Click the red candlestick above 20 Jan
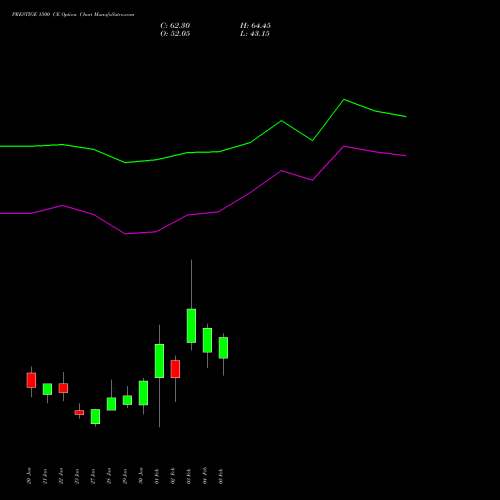Viewport: 500px width, 500px height. (31, 380)
